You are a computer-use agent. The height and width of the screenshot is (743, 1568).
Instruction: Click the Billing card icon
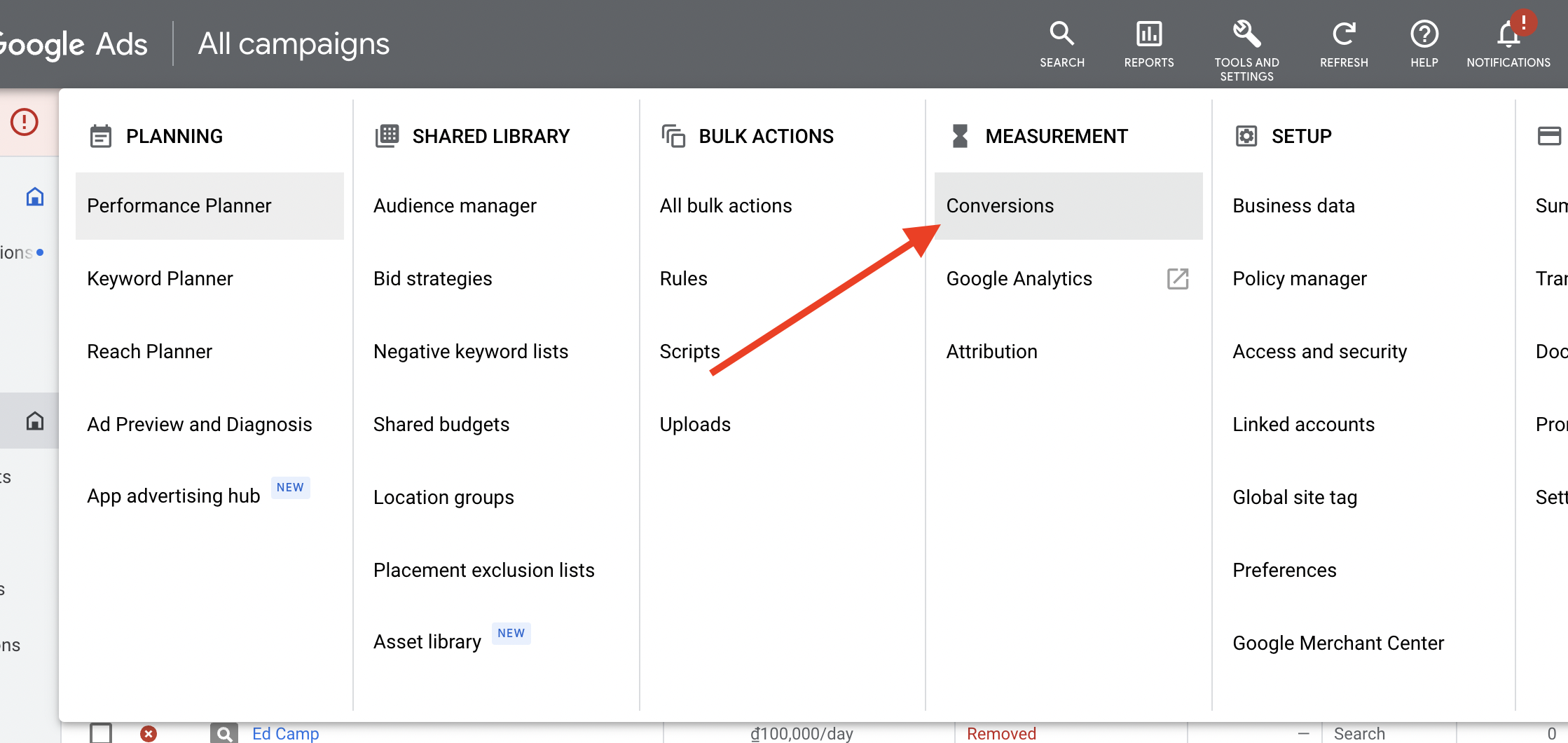pyautogui.click(x=1549, y=136)
